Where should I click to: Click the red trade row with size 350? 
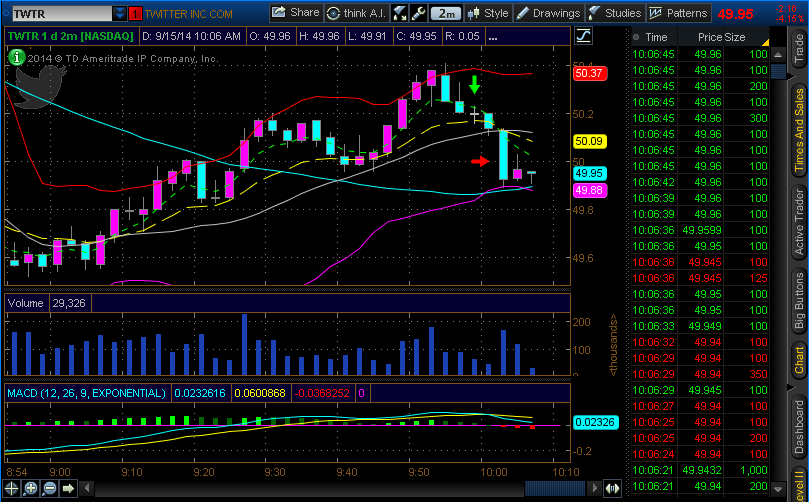(x=700, y=374)
